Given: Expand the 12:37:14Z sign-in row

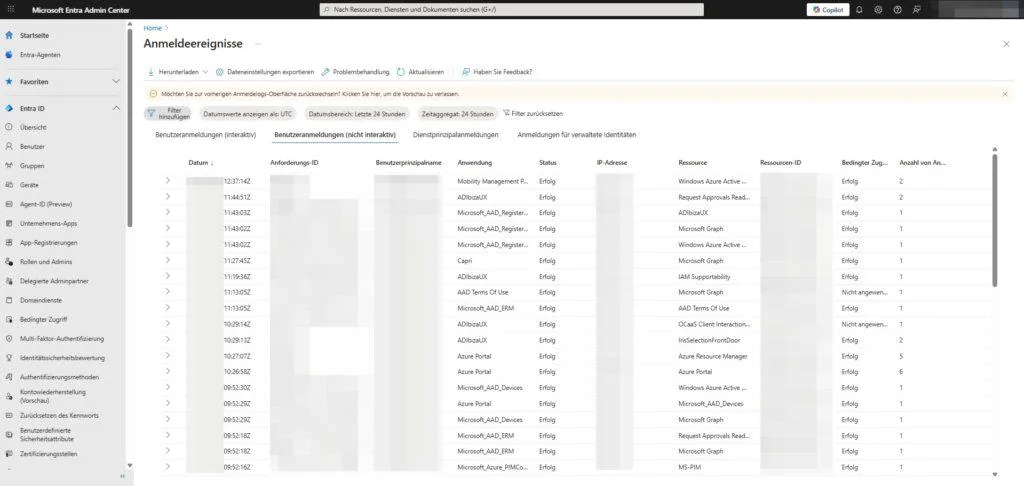Looking at the screenshot, I should click(167, 181).
